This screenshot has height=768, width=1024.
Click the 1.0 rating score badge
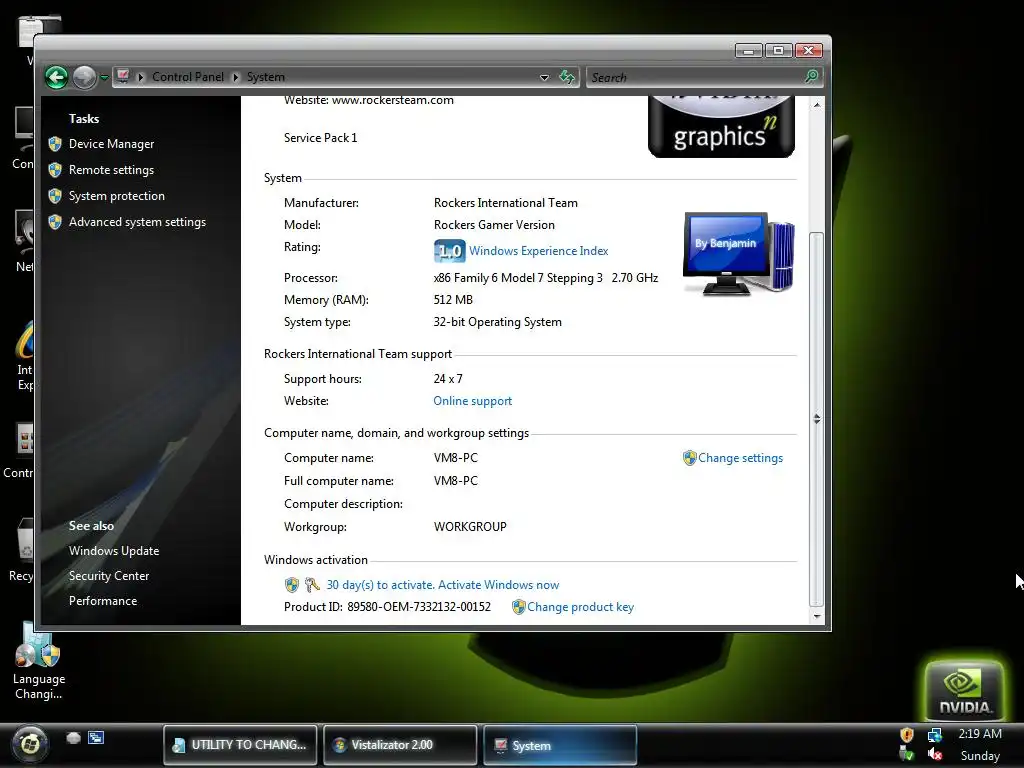(x=449, y=251)
